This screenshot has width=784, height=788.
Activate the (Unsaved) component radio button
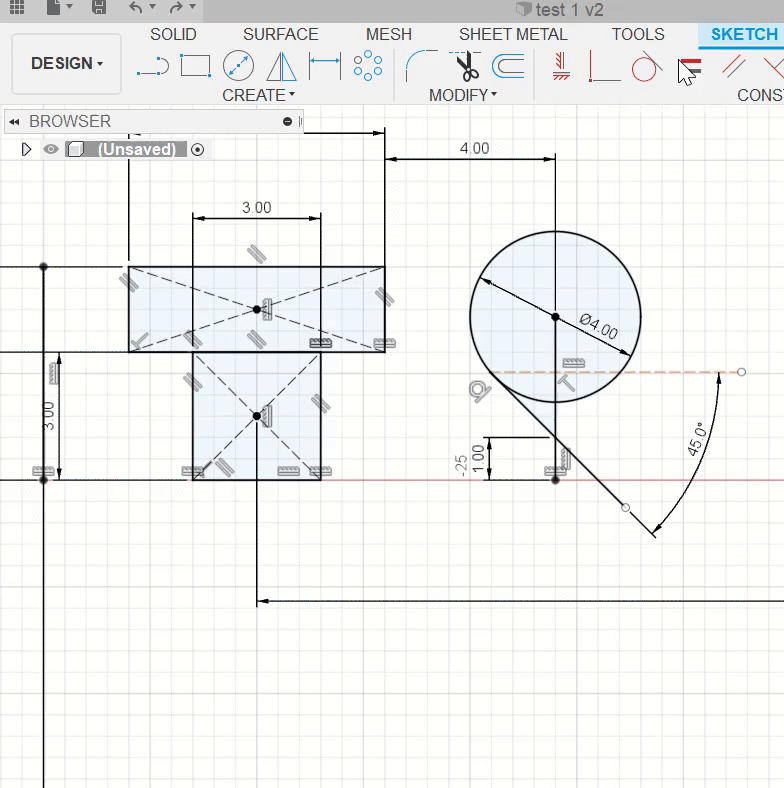tap(198, 149)
